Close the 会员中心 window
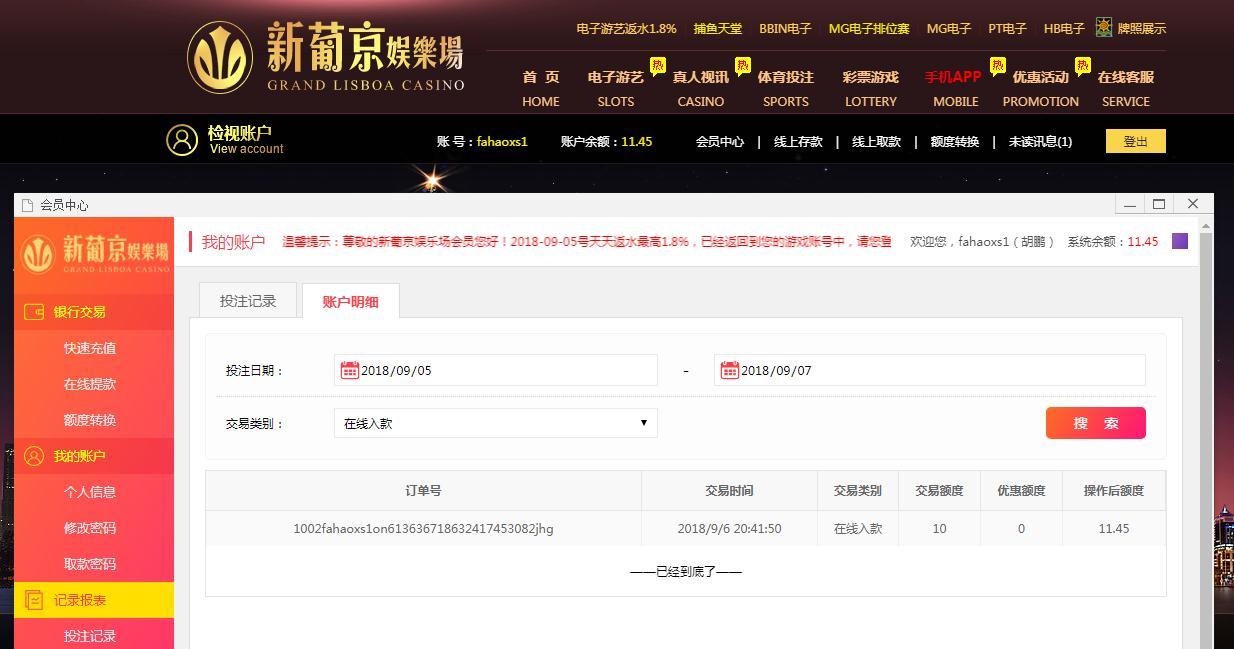The height and width of the screenshot is (649, 1234). tap(1192, 204)
